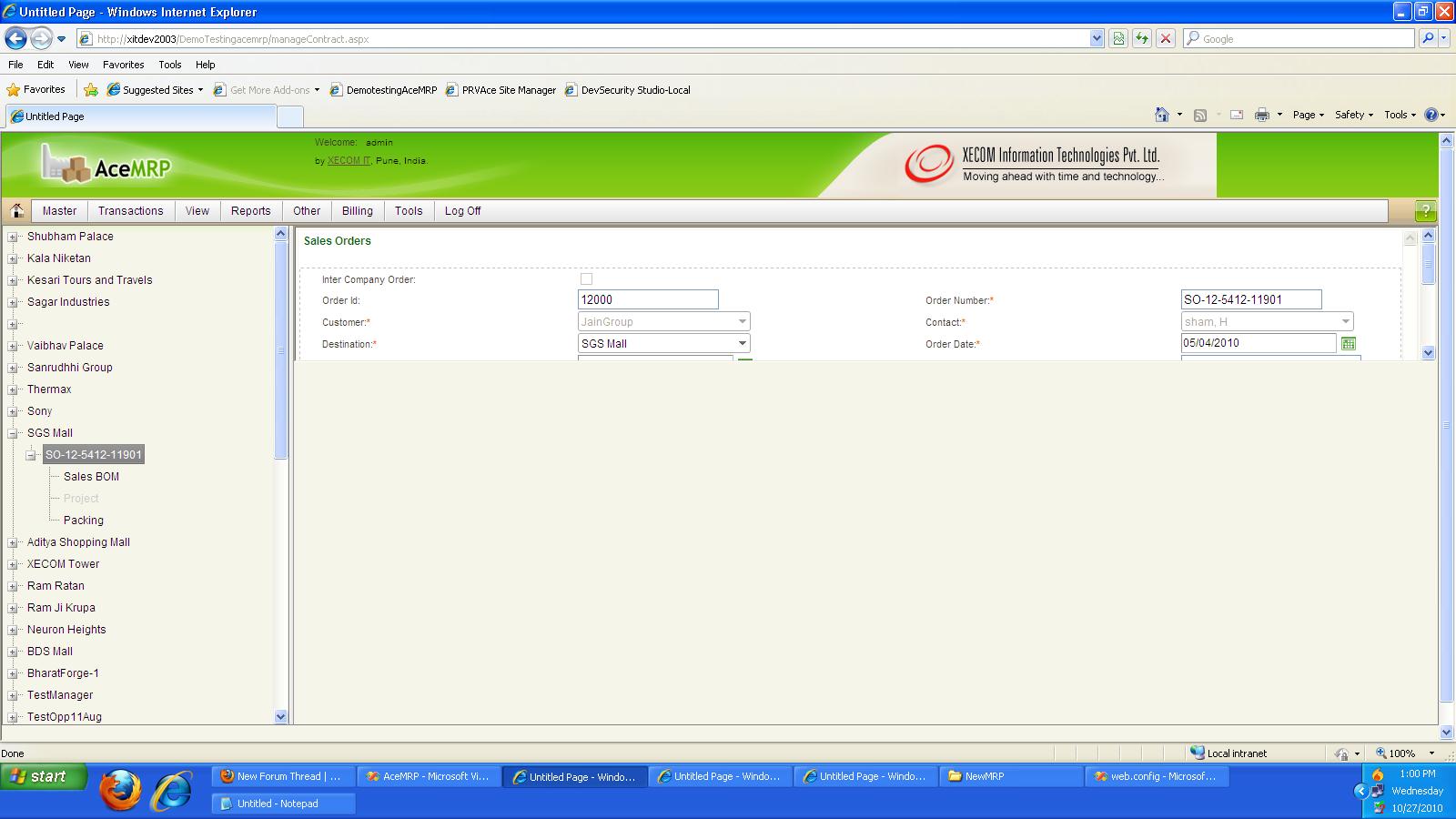Open the green help question mark icon
The height and width of the screenshot is (819, 1456).
(1425, 211)
